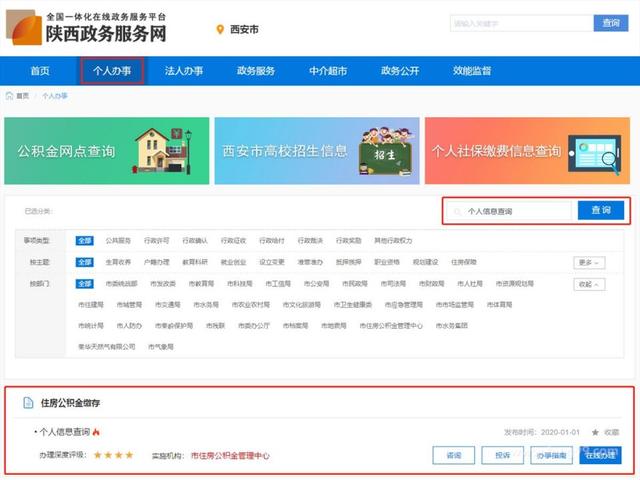Select 全部 filter in 按部门 row
This screenshot has height=480, width=640.
pyautogui.click(x=85, y=284)
